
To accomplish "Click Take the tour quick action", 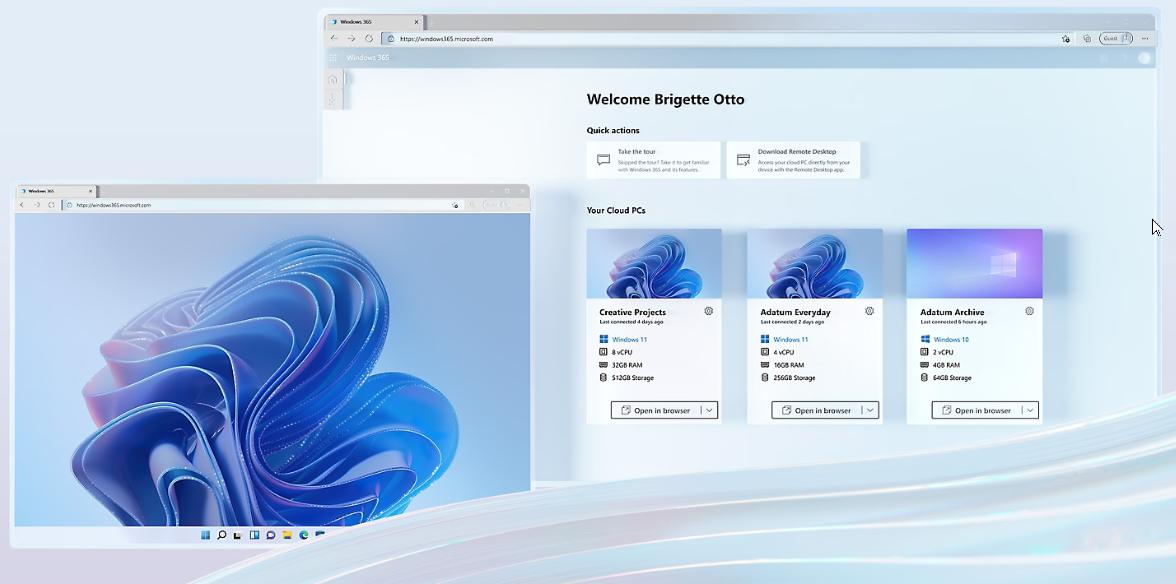I will coord(654,160).
